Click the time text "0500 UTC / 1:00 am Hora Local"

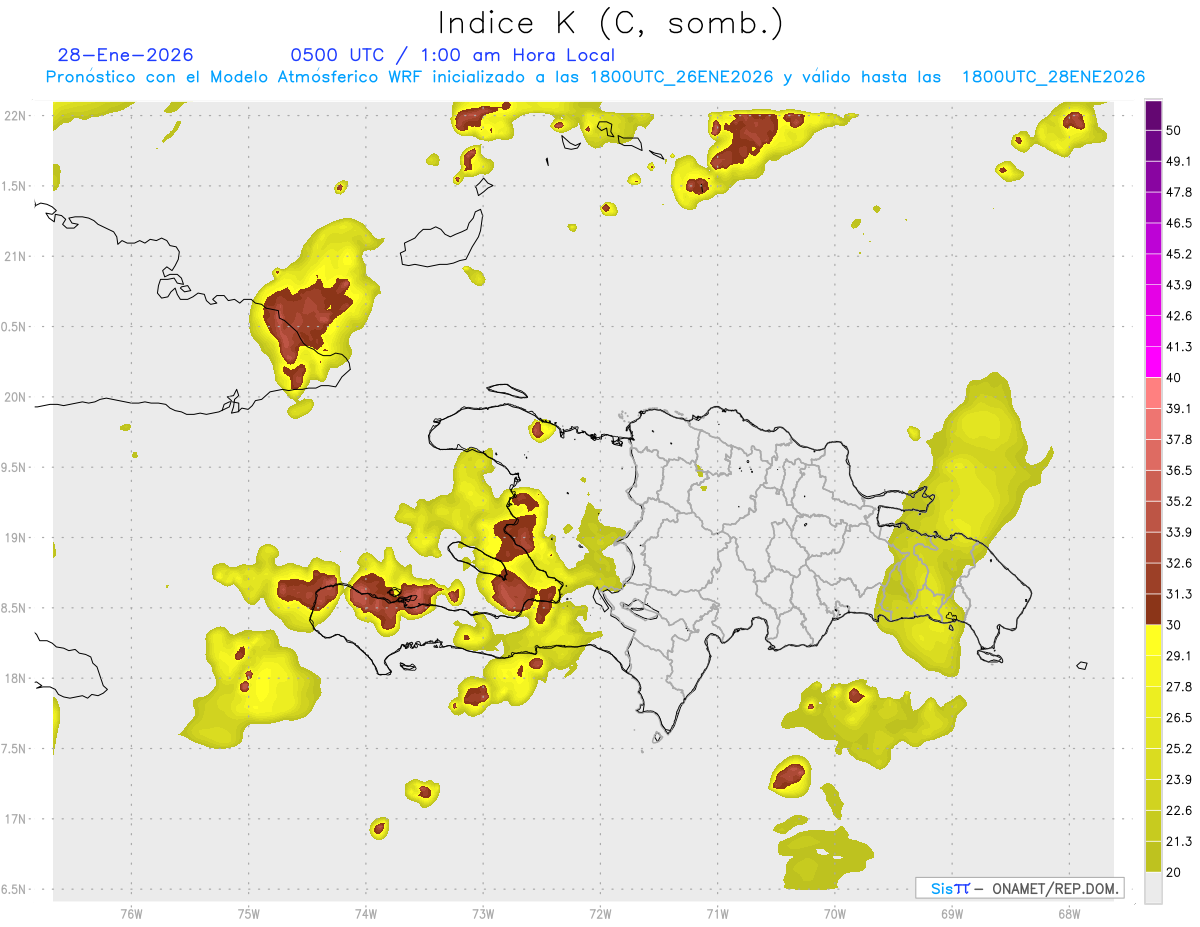click(453, 55)
